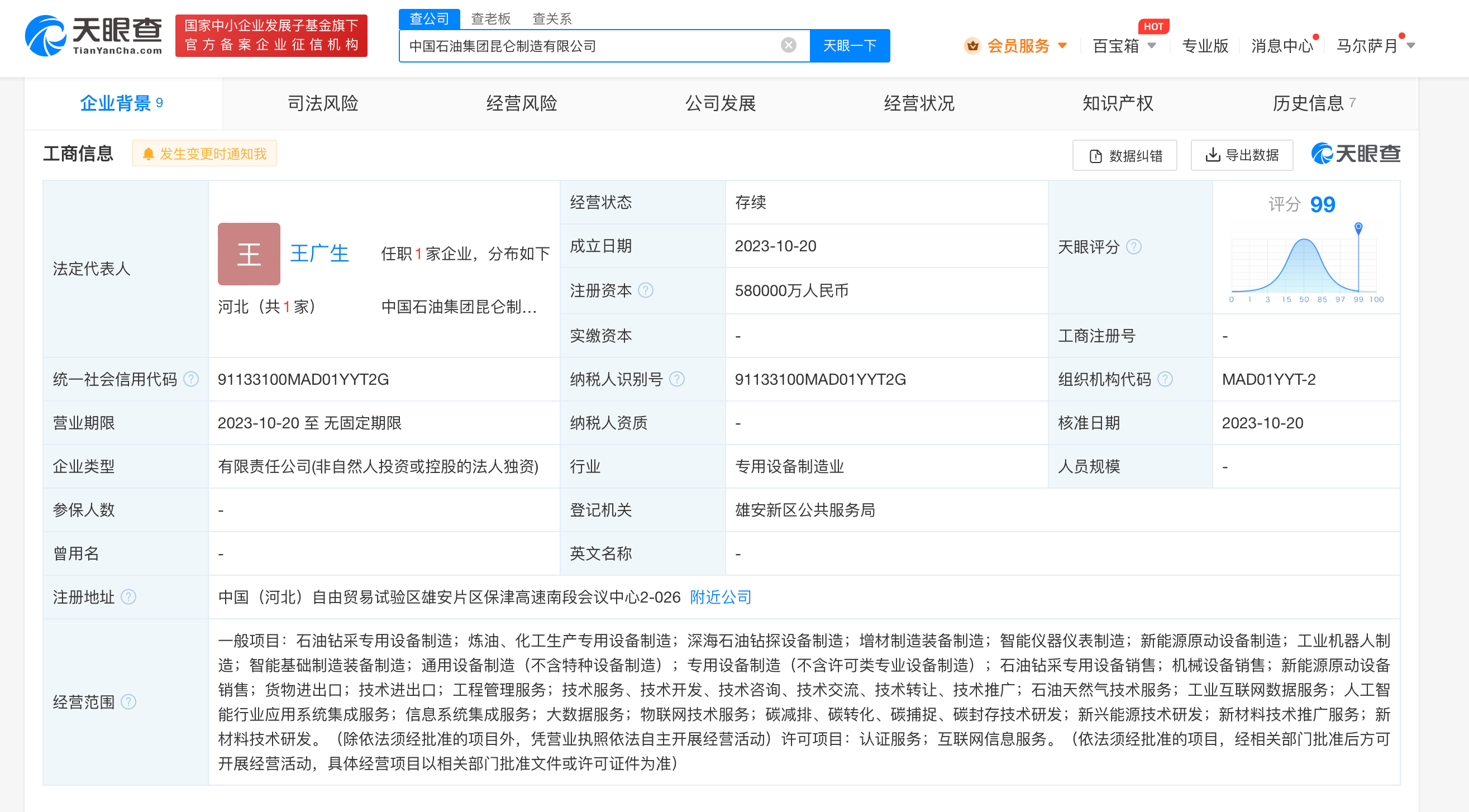This screenshot has height=812, width=1469.
Task: Click the help icon next to 注册资本
Action: (646, 290)
